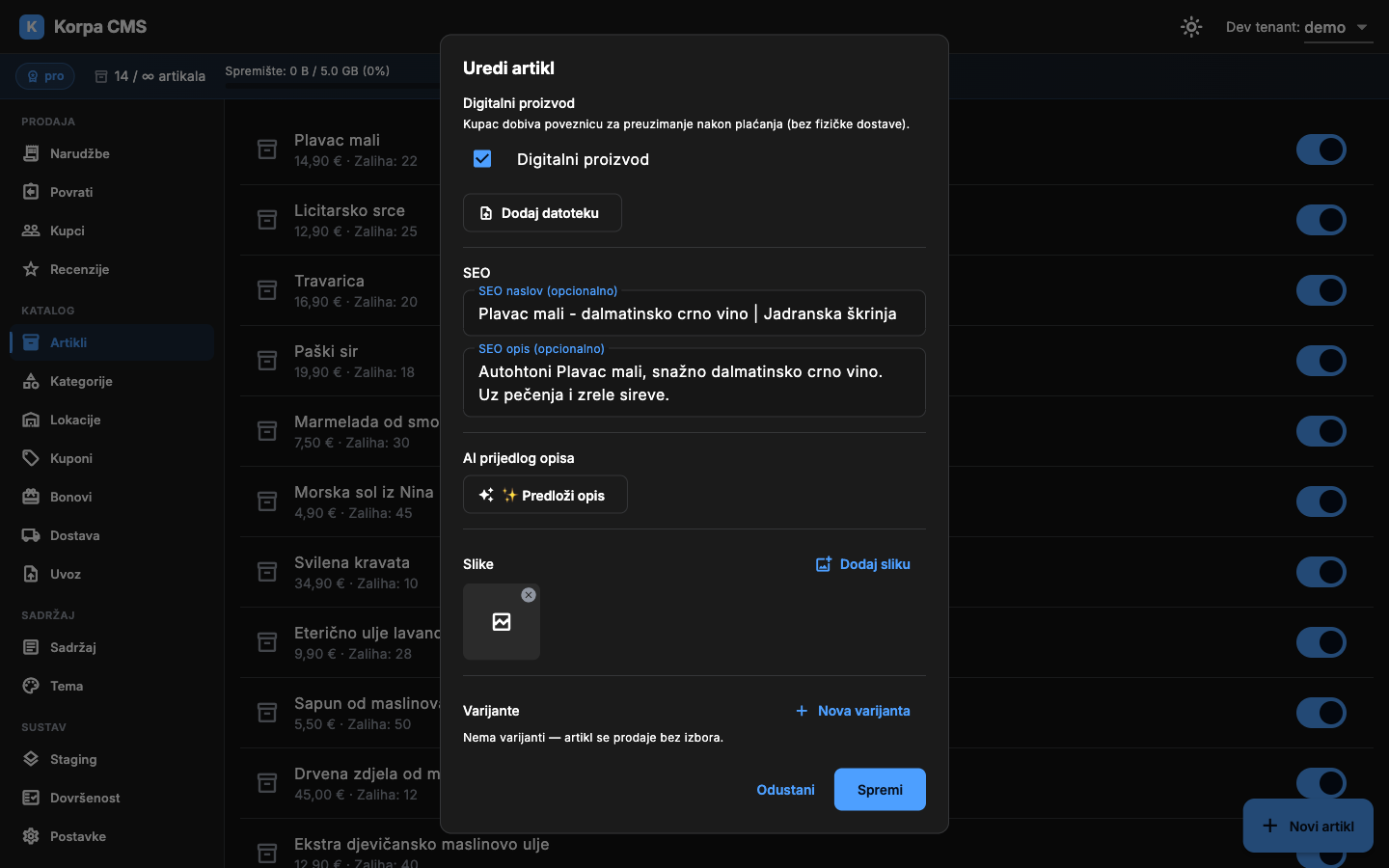This screenshot has height=868, width=1389.
Task: Click into the SEO naslov field
Action: tap(694, 313)
